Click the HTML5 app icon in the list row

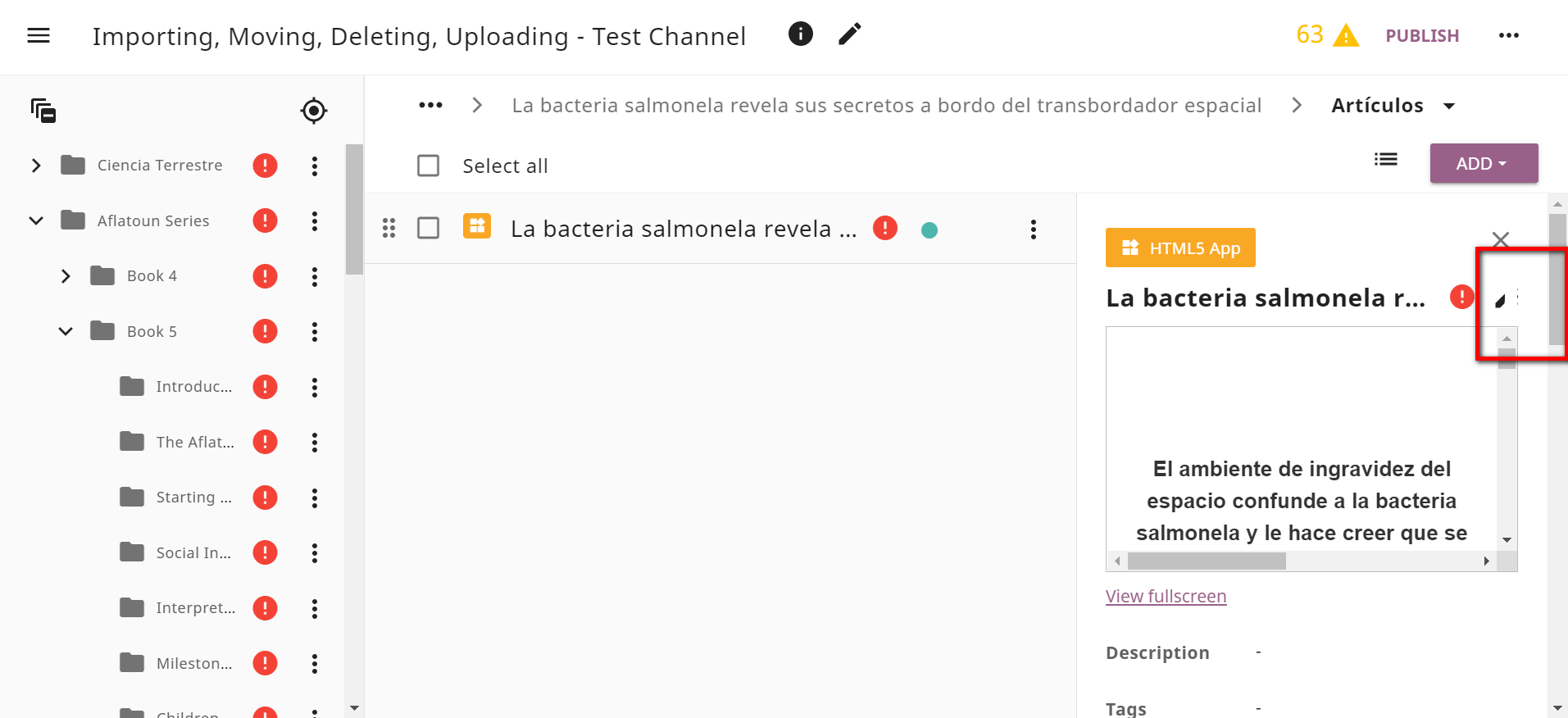click(477, 226)
